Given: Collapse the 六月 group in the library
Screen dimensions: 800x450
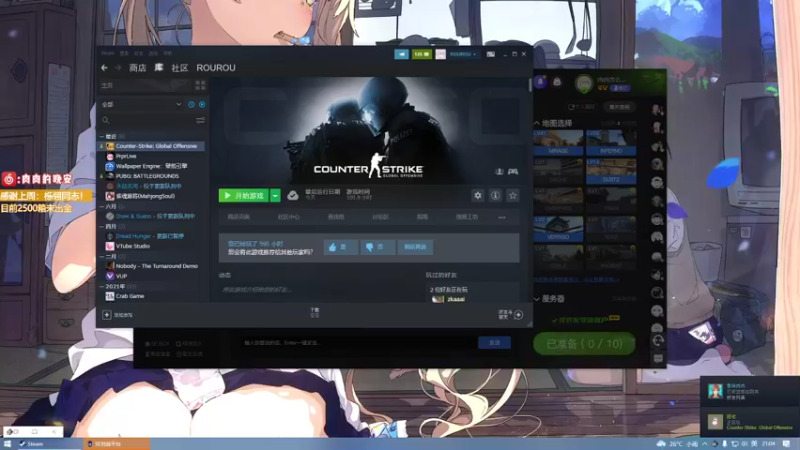Looking at the screenshot, I should point(102,207).
